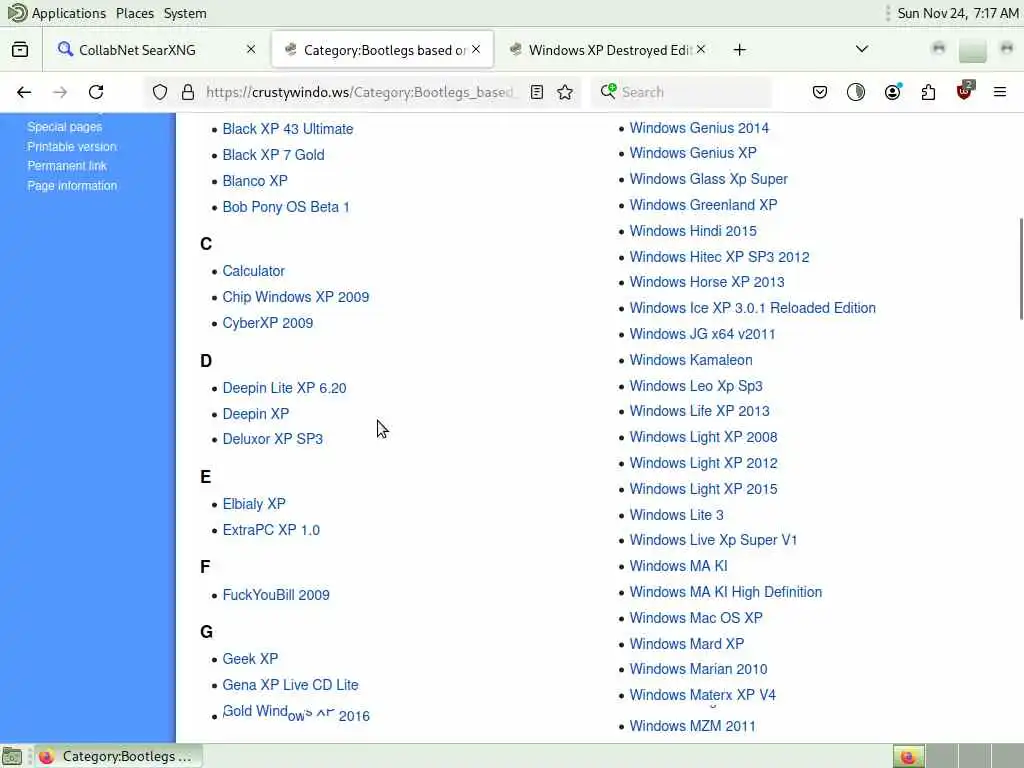Open the Applications menu
1024x768 pixels.
pos(69,13)
